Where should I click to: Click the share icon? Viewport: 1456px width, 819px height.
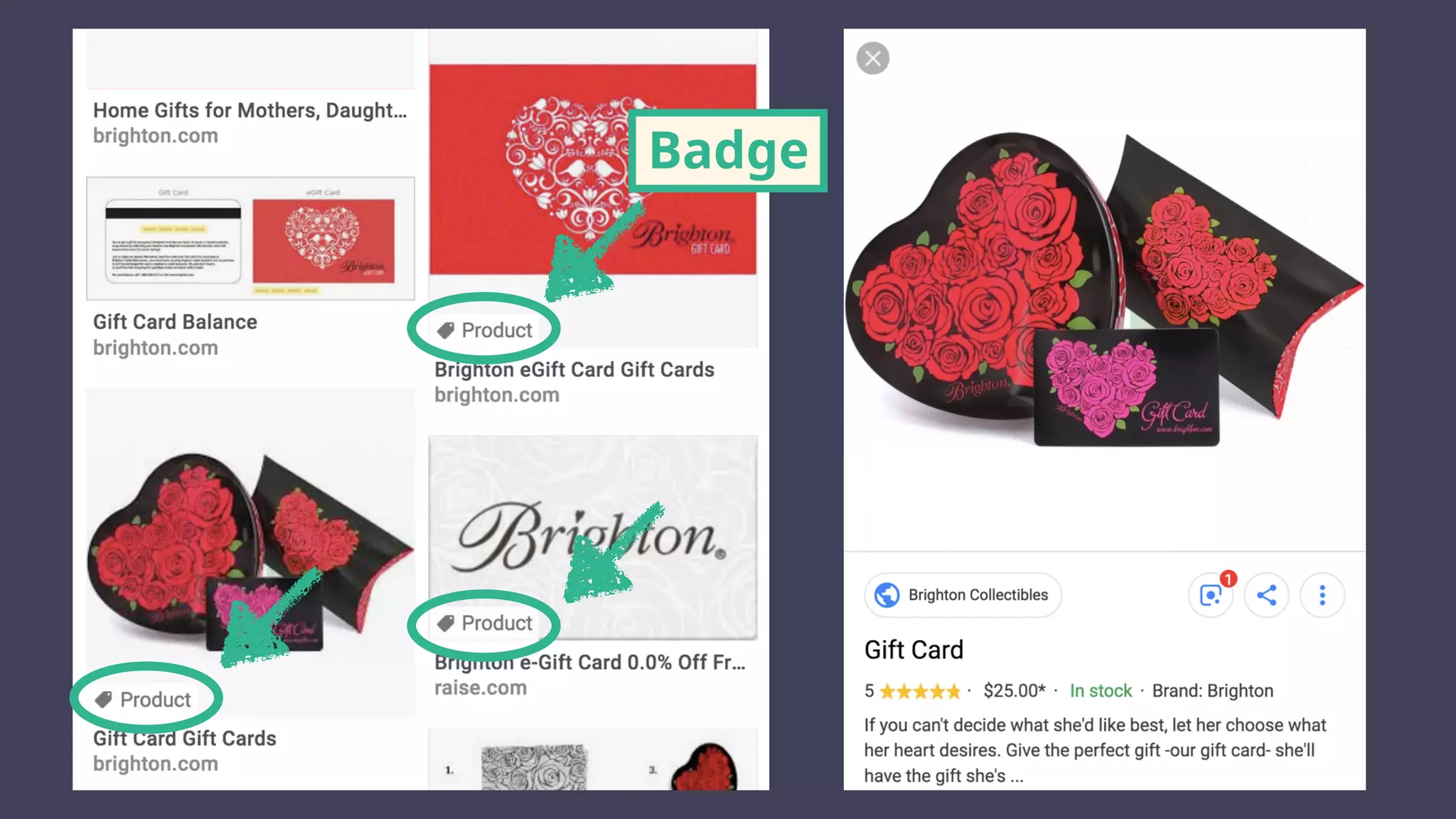1266,595
